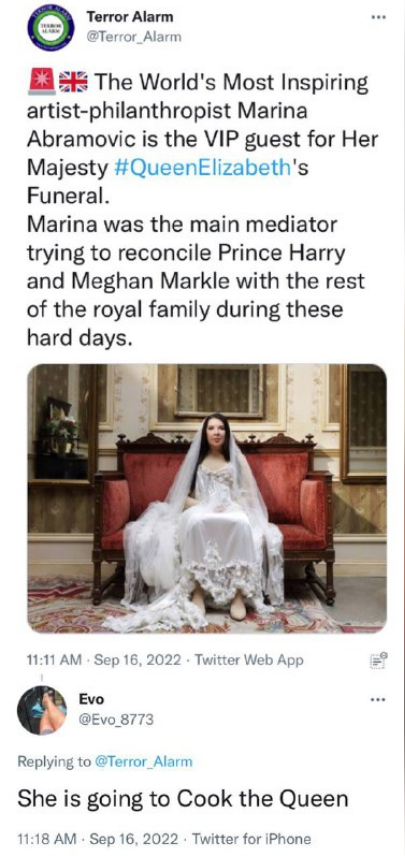Open the Evo display name

point(91,699)
